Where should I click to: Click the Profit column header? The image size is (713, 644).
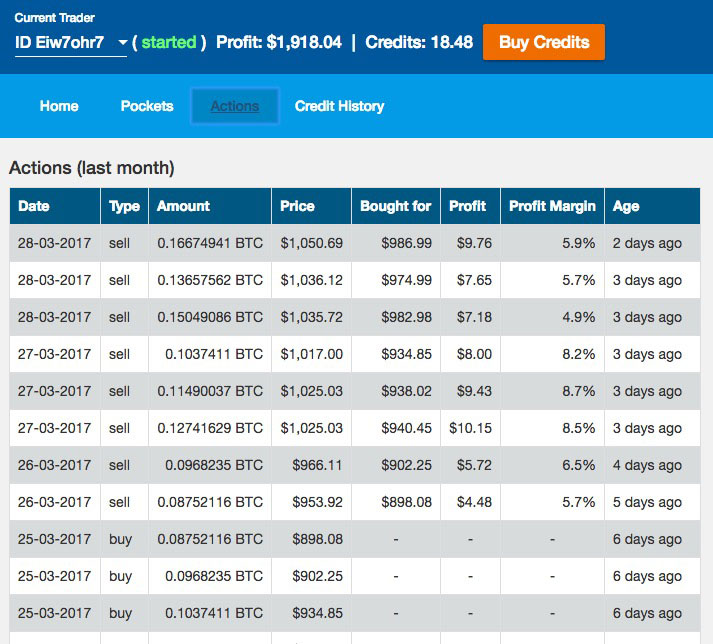coord(471,206)
